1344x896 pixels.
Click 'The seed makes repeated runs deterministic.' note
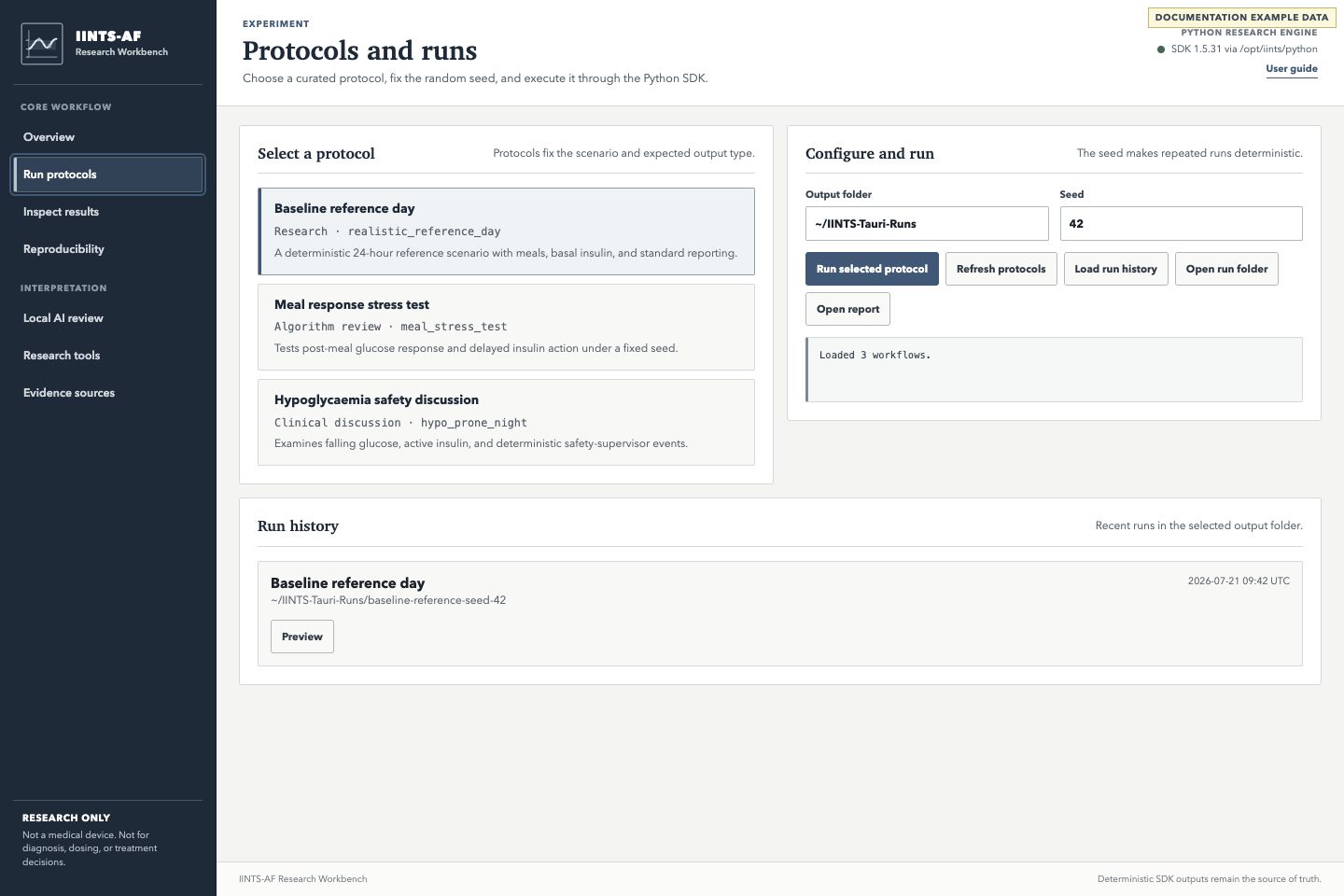(1189, 153)
